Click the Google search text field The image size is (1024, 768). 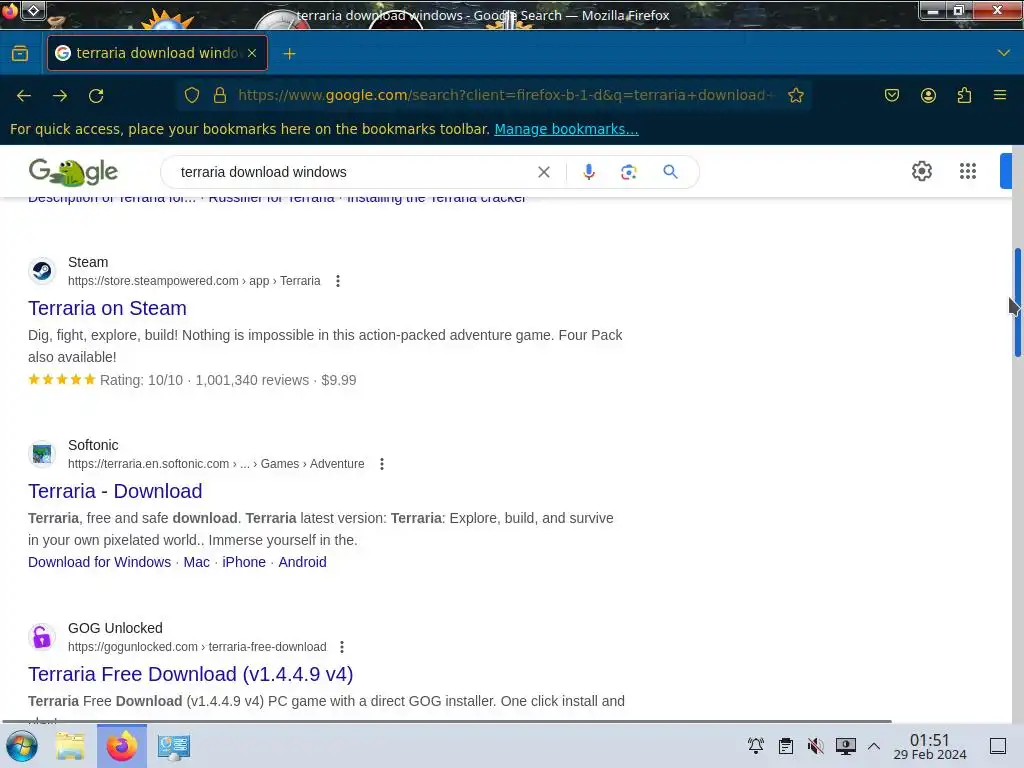(353, 172)
